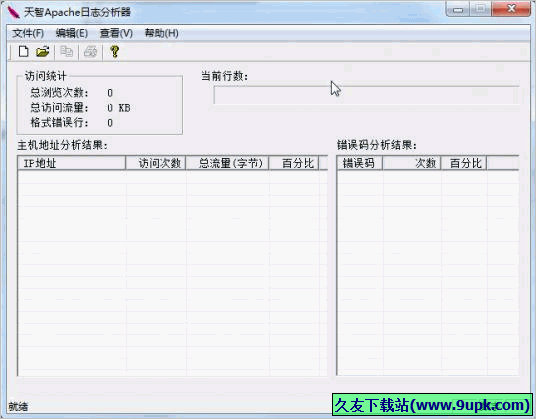This screenshot has width=536, height=419.
Task: Click the feather application icon in title bar
Action: coord(14,12)
